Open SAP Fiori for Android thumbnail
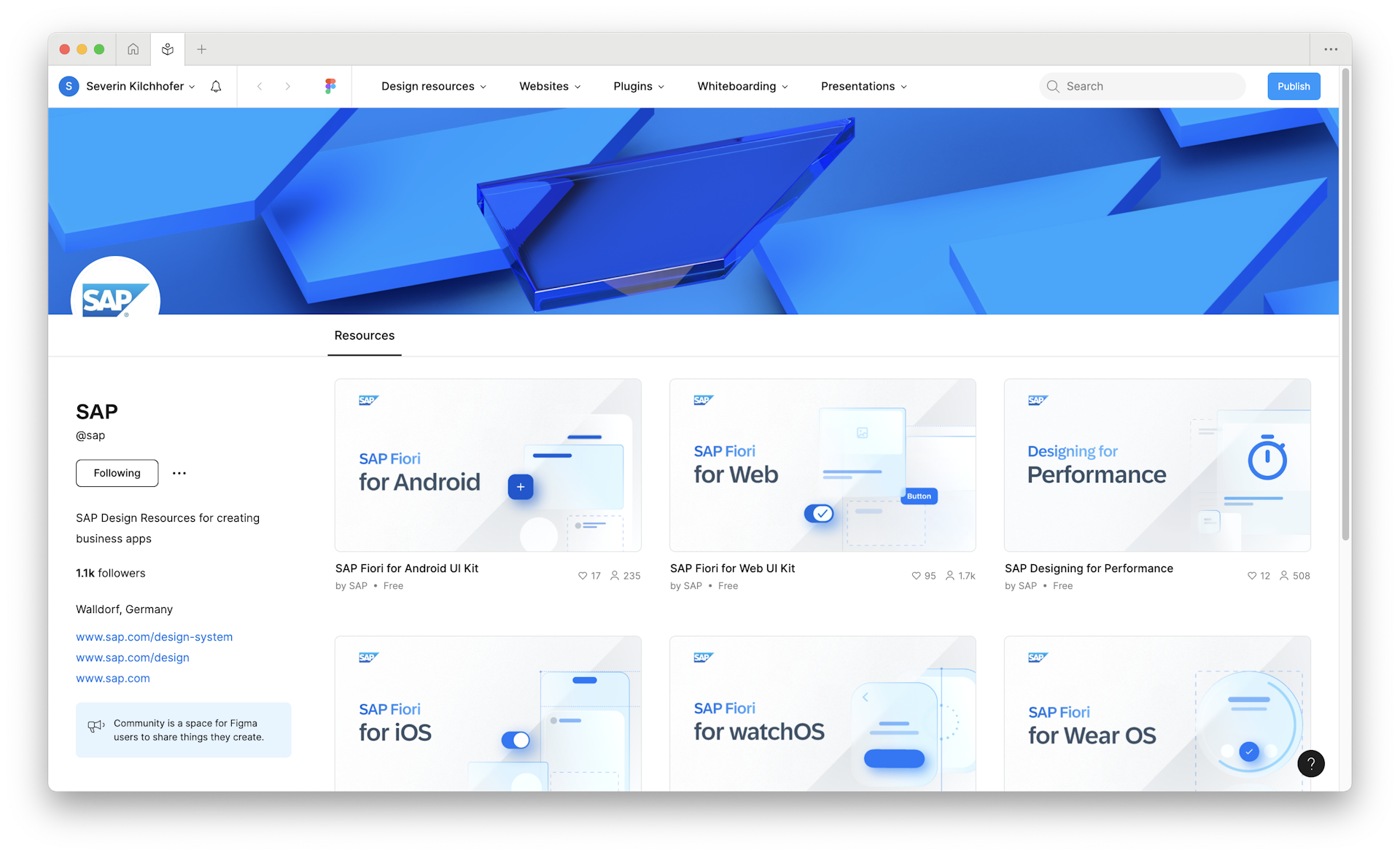 [488, 465]
